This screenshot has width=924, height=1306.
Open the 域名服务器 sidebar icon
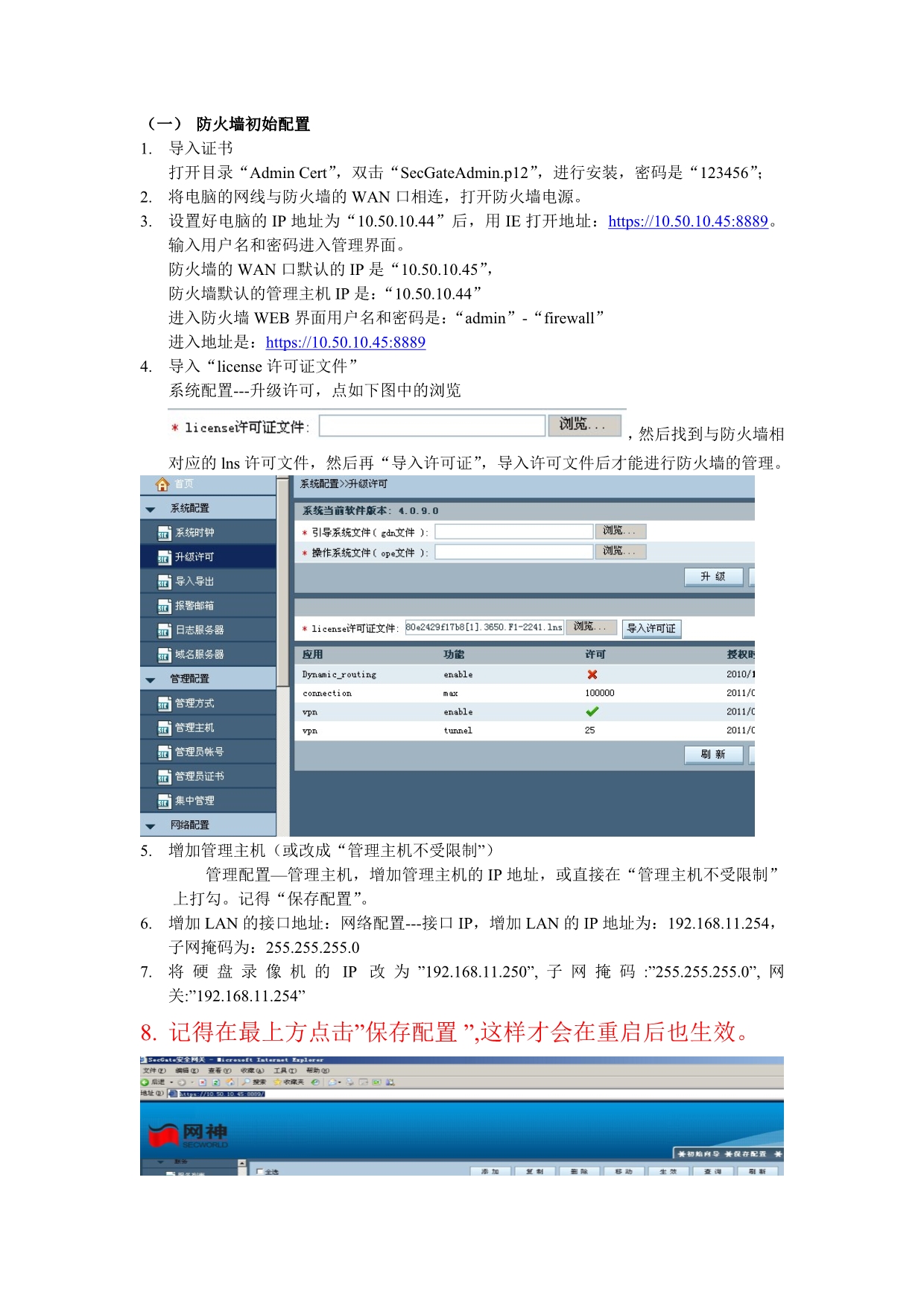tap(164, 655)
